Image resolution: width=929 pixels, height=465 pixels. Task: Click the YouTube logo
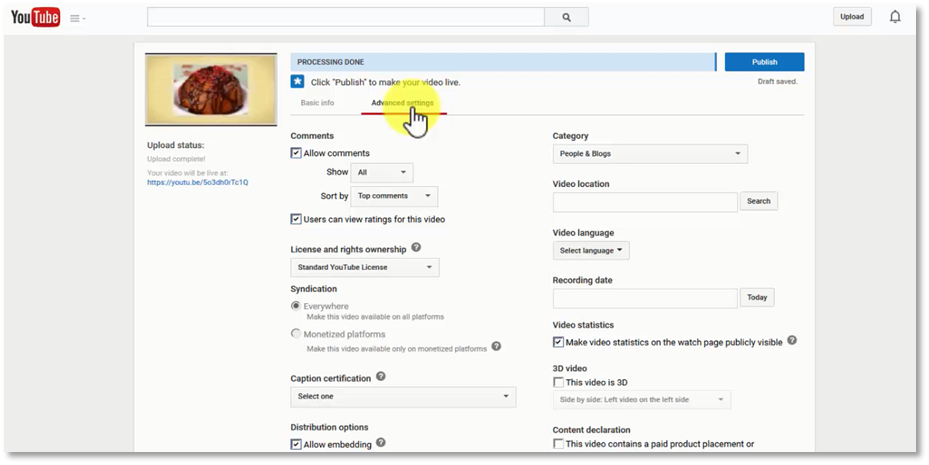tap(36, 18)
